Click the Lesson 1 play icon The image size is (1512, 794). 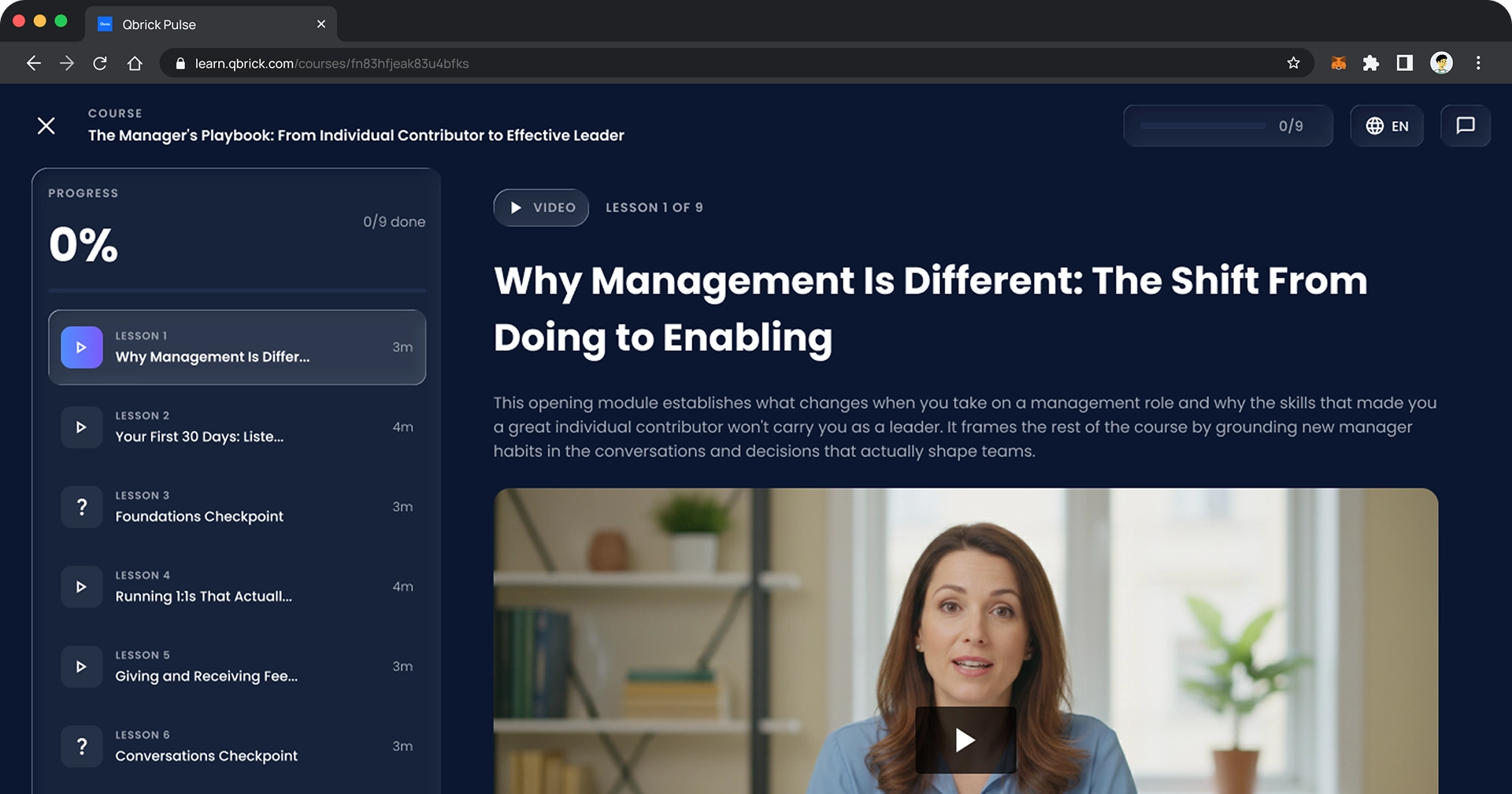pyautogui.click(x=82, y=347)
